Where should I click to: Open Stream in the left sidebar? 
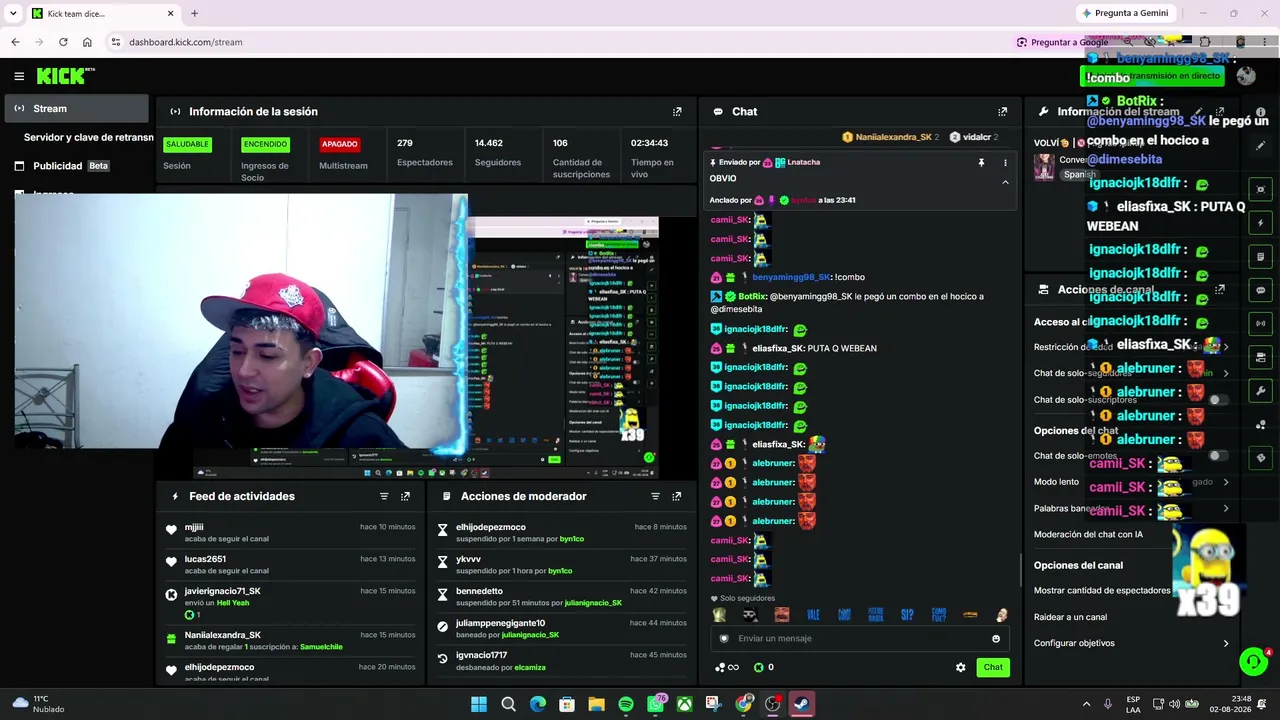78,108
